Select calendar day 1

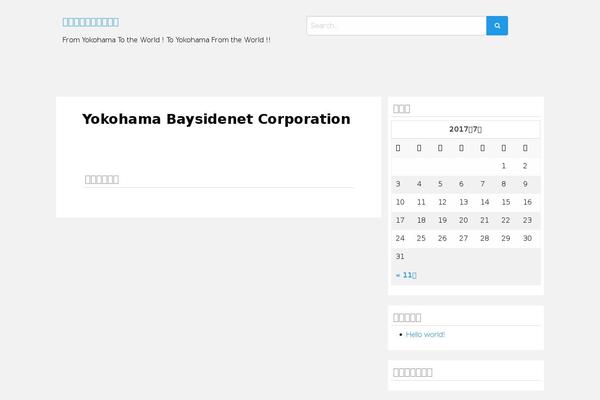504,166
